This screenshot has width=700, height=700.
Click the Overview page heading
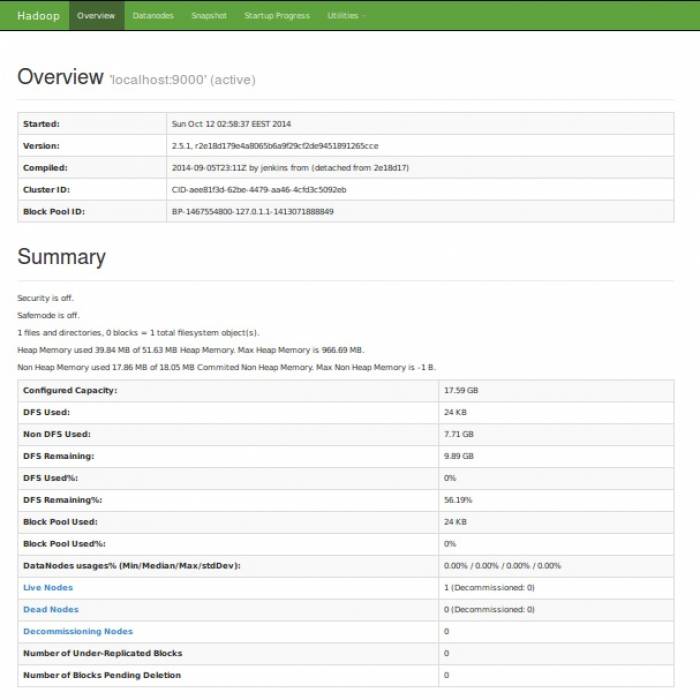(x=60, y=77)
